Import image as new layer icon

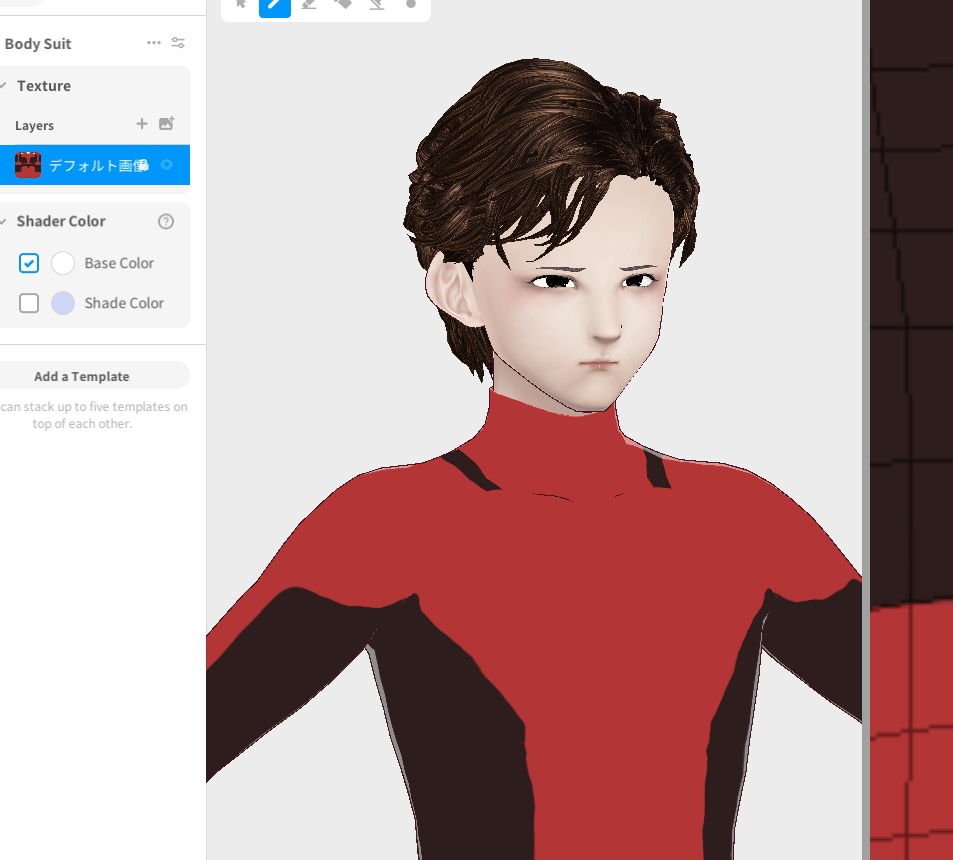tap(167, 123)
